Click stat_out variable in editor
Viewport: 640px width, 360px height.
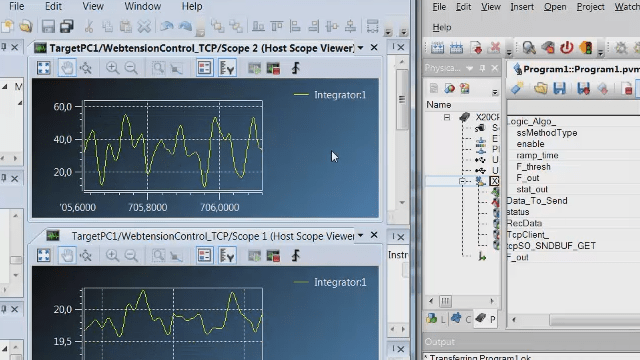[532, 189]
